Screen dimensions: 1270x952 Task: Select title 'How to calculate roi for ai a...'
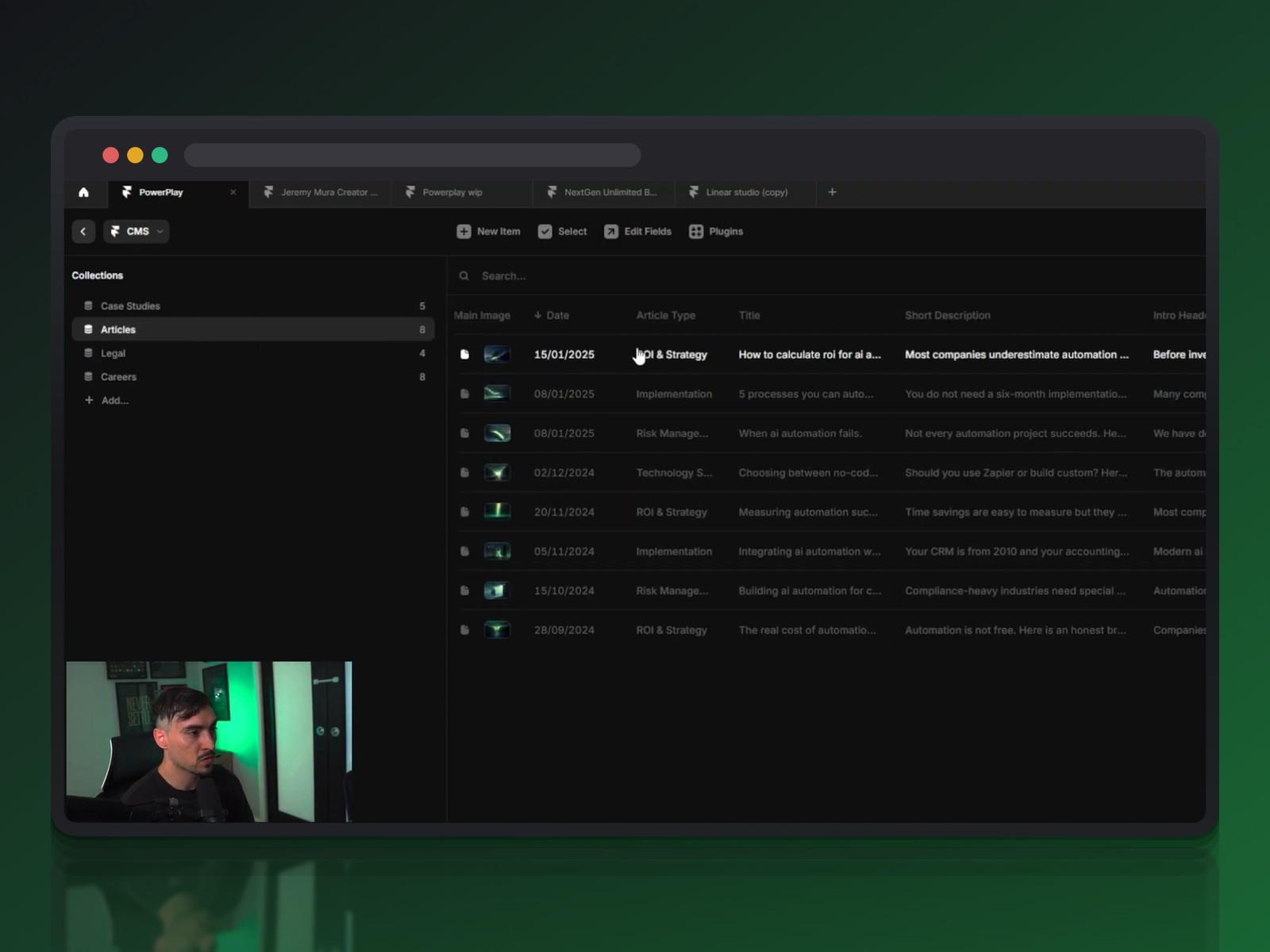810,355
